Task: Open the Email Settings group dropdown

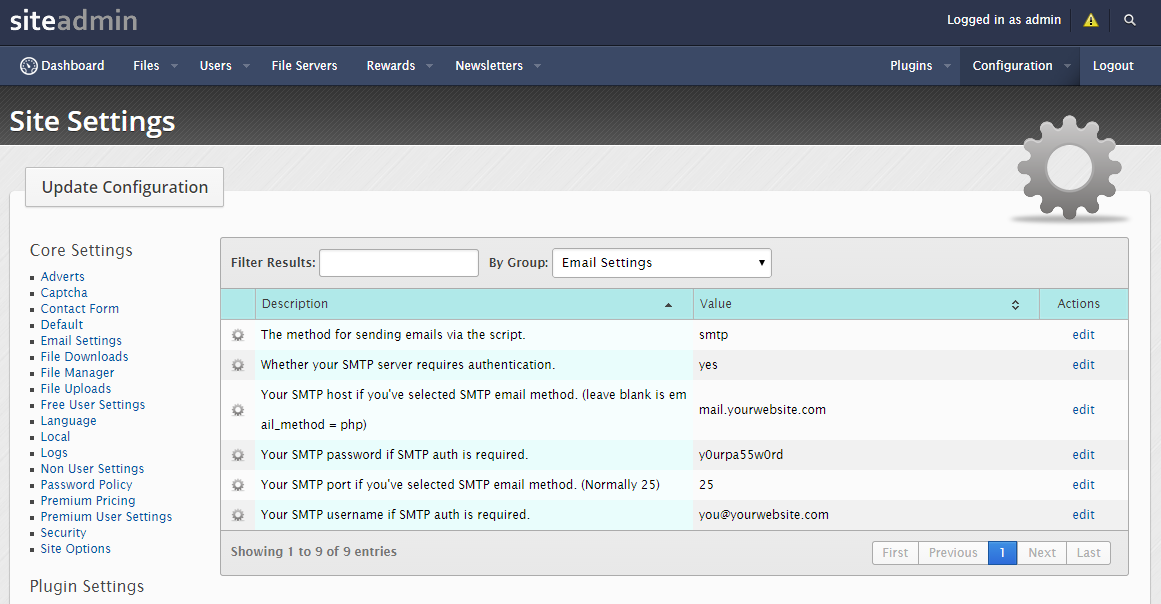Action: [x=661, y=263]
